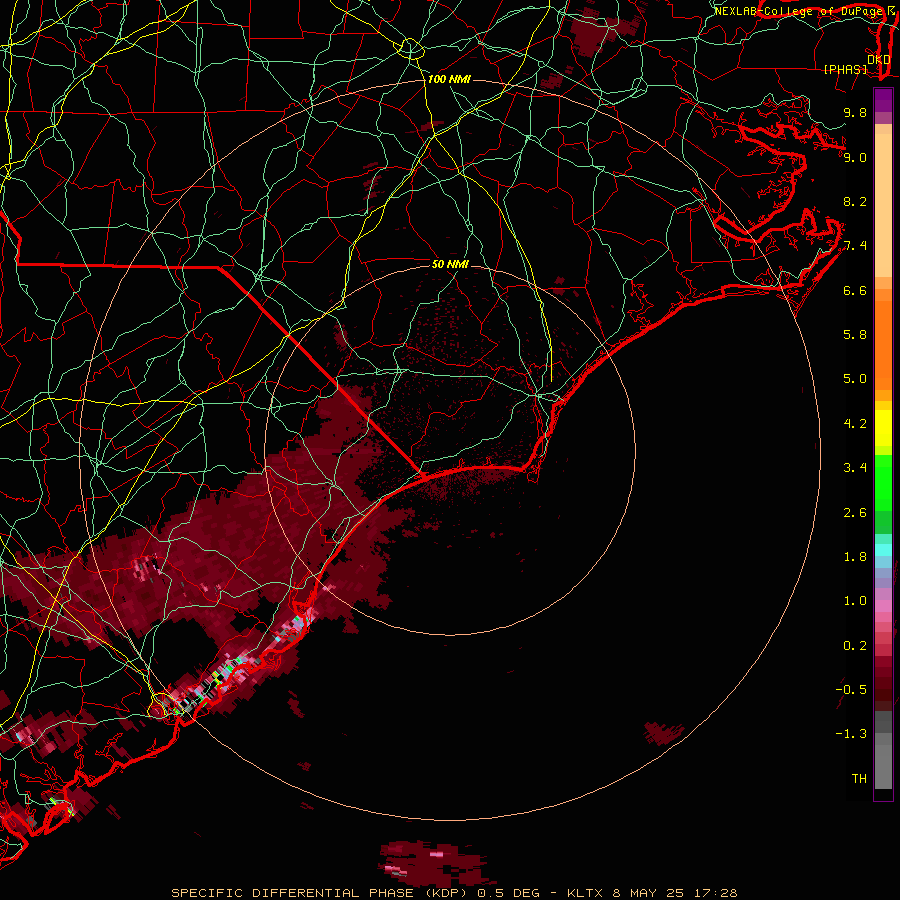Pick the yellow color bar segment
The height and width of the screenshot is (900, 900).
tap(883, 428)
